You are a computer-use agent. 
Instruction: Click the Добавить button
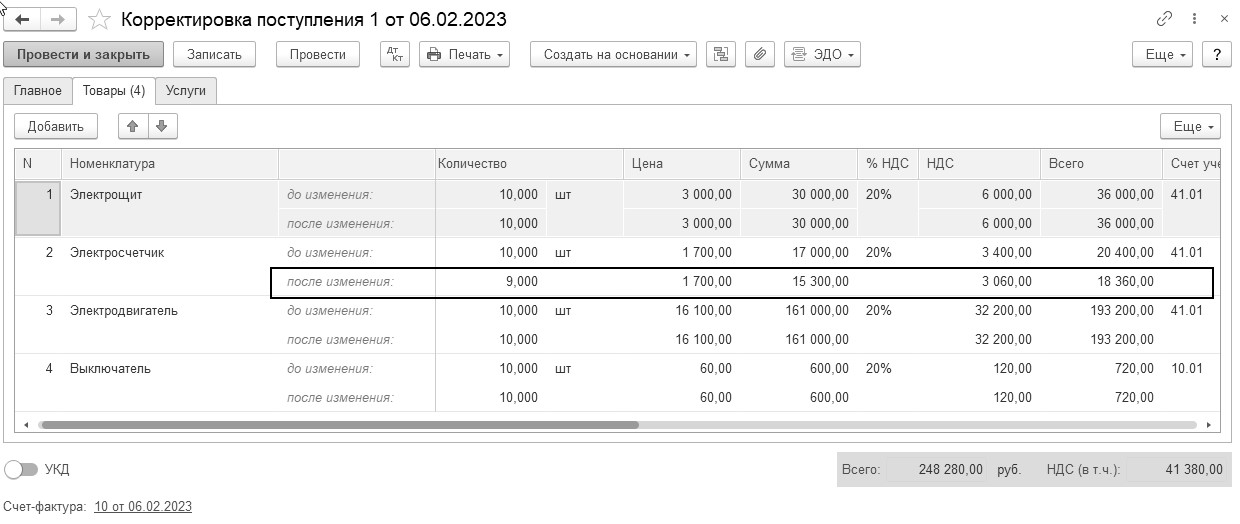(56, 126)
